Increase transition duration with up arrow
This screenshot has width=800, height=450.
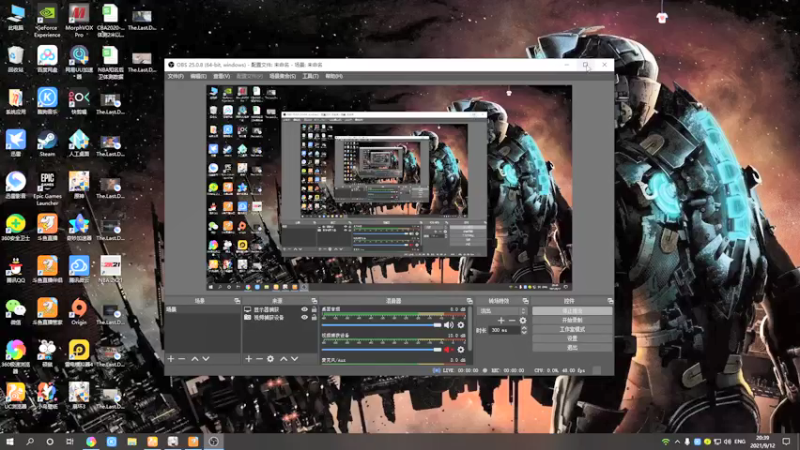point(524,329)
